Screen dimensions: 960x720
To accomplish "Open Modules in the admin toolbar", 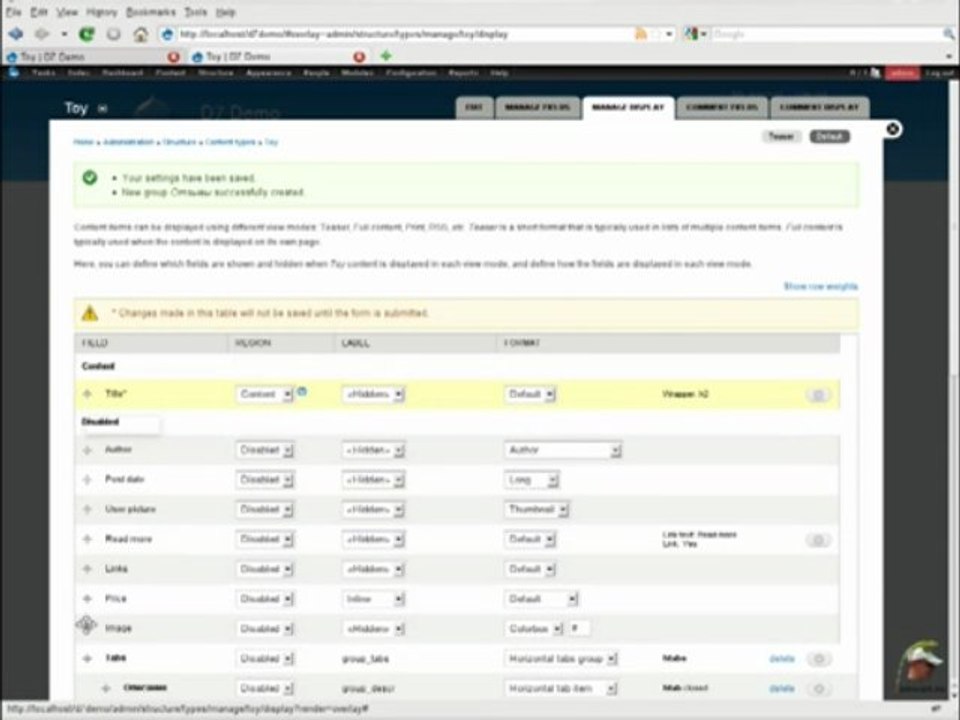I will (x=357, y=73).
